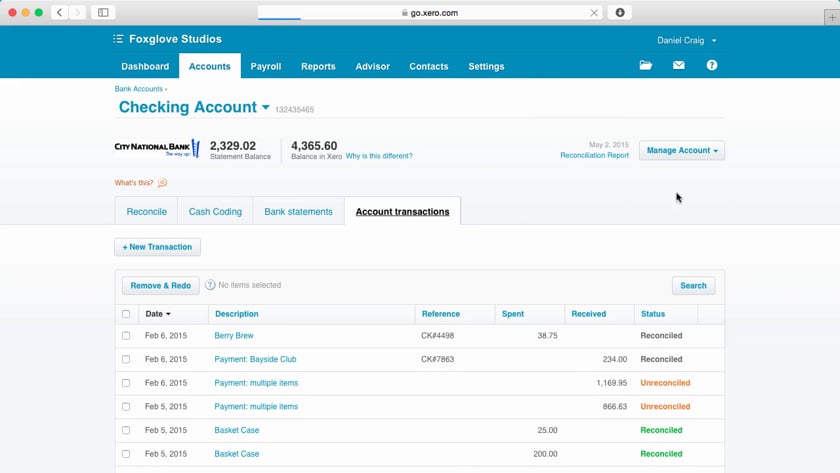The image size is (840, 473).
Task: Click the City National Bank logo
Action: pyautogui.click(x=158, y=148)
